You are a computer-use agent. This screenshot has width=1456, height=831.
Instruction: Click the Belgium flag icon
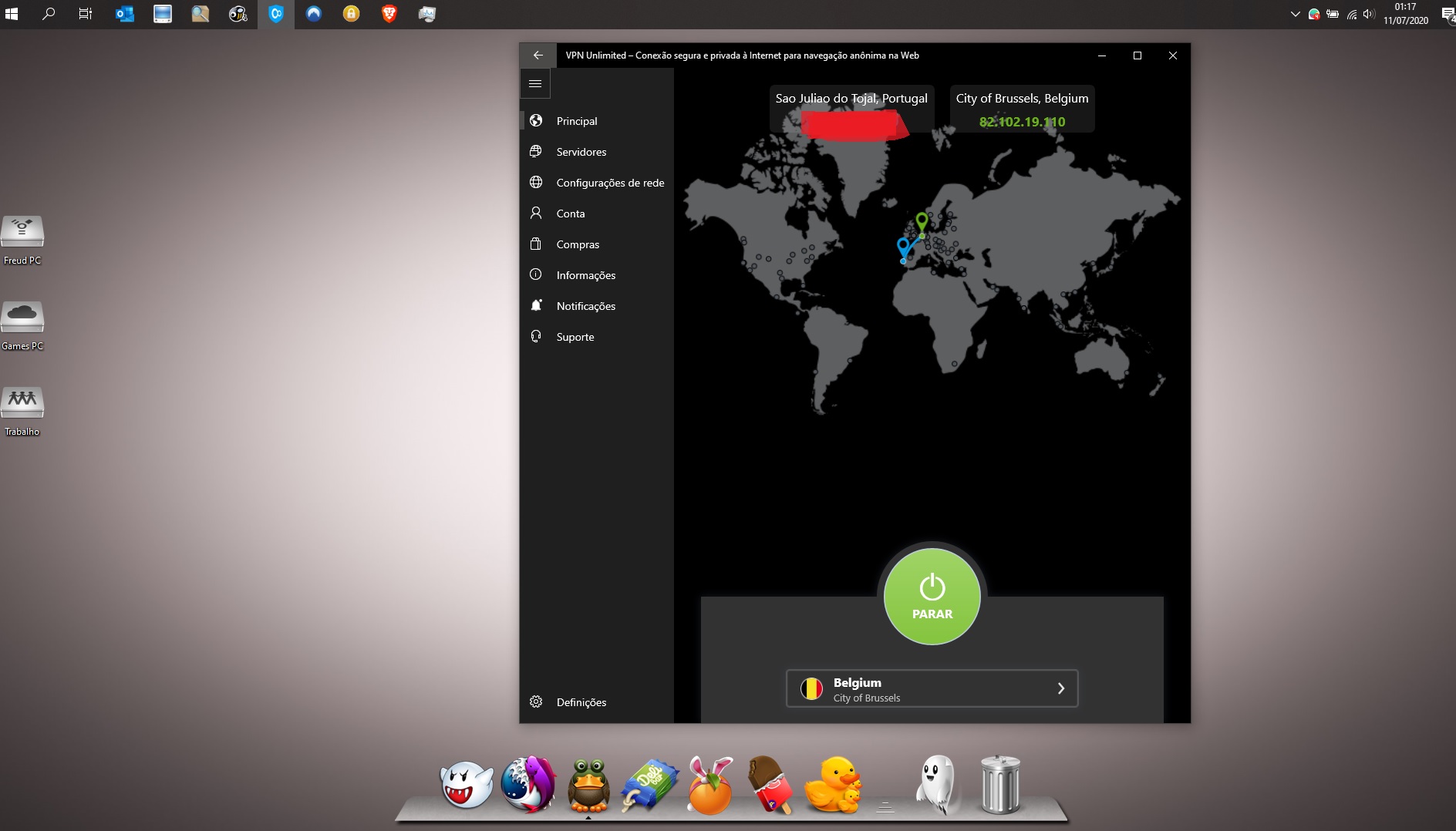click(811, 688)
